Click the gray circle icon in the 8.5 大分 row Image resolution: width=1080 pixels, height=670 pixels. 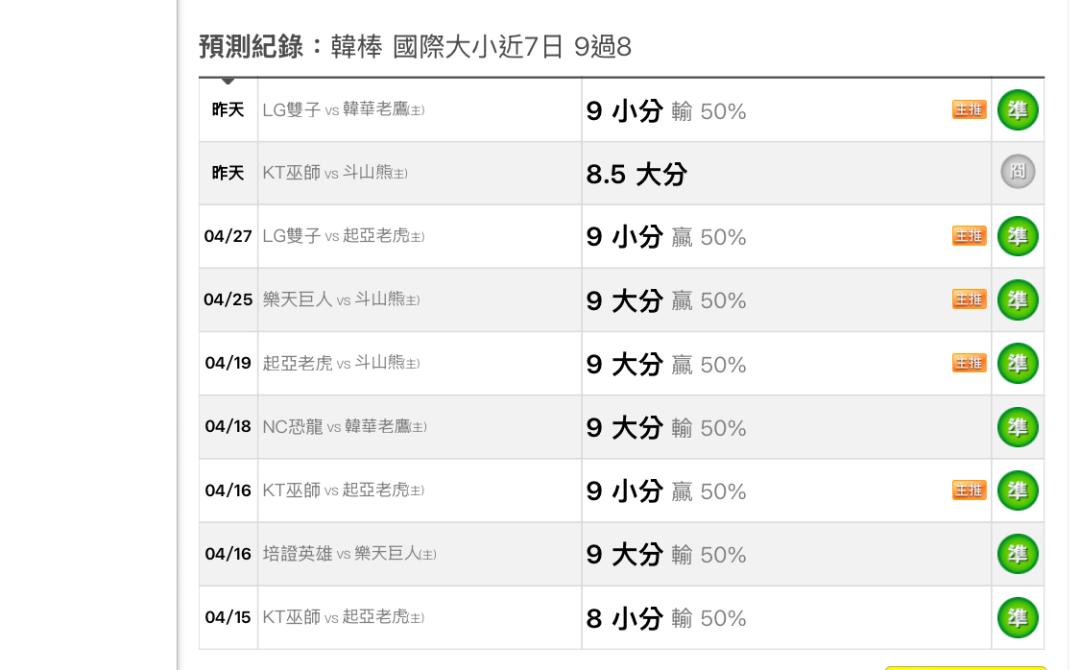(x=1019, y=174)
